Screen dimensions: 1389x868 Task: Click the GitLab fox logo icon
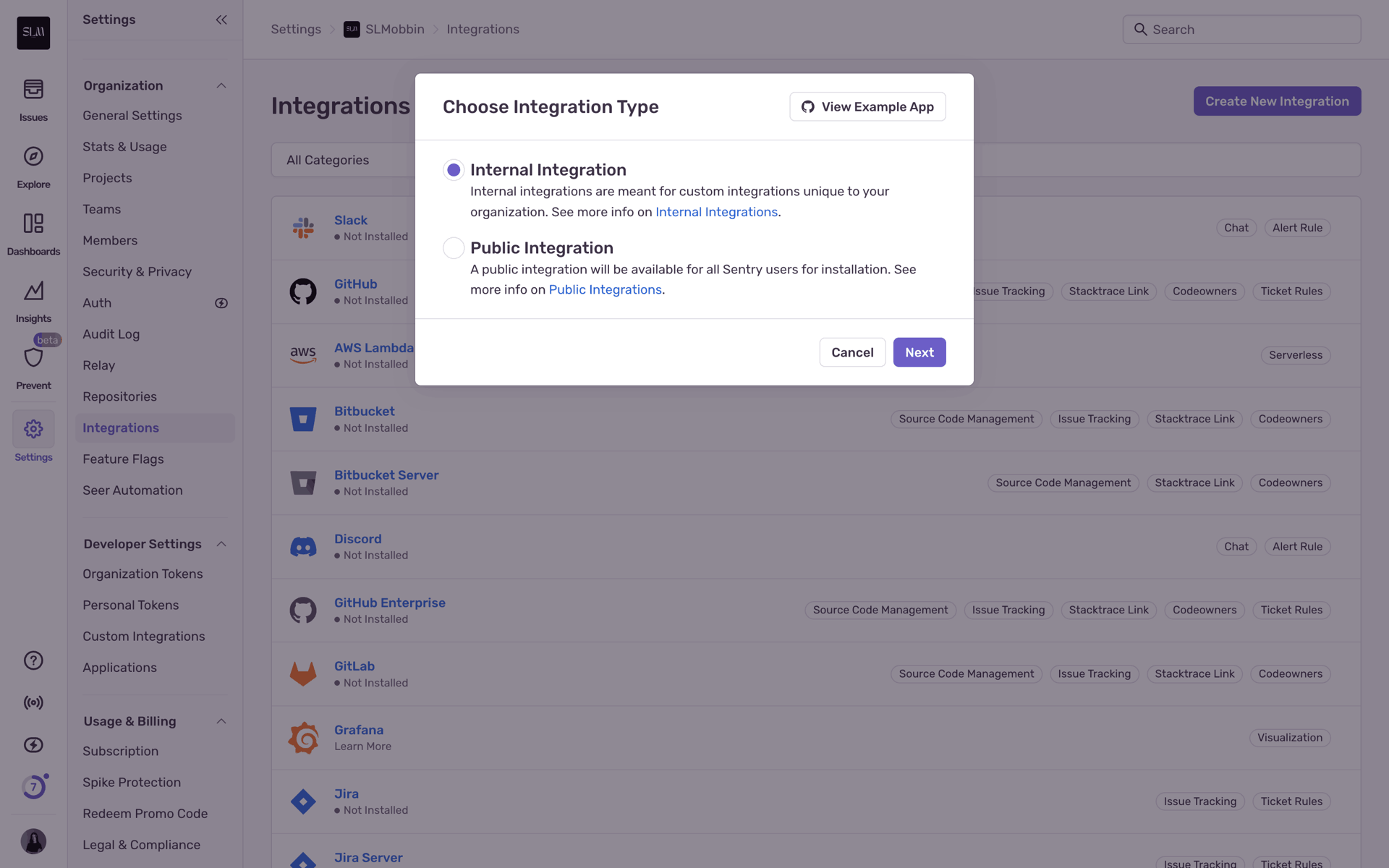click(303, 674)
